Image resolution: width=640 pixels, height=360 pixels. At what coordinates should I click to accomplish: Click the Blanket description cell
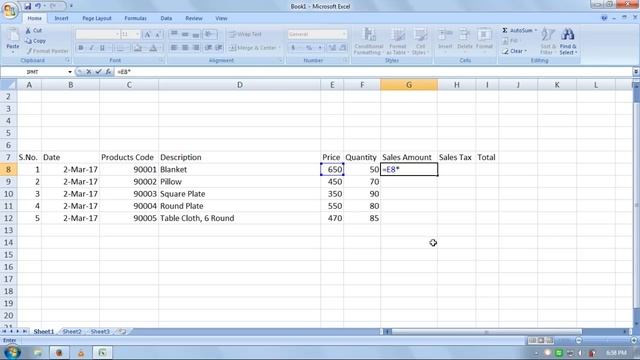click(x=240, y=169)
